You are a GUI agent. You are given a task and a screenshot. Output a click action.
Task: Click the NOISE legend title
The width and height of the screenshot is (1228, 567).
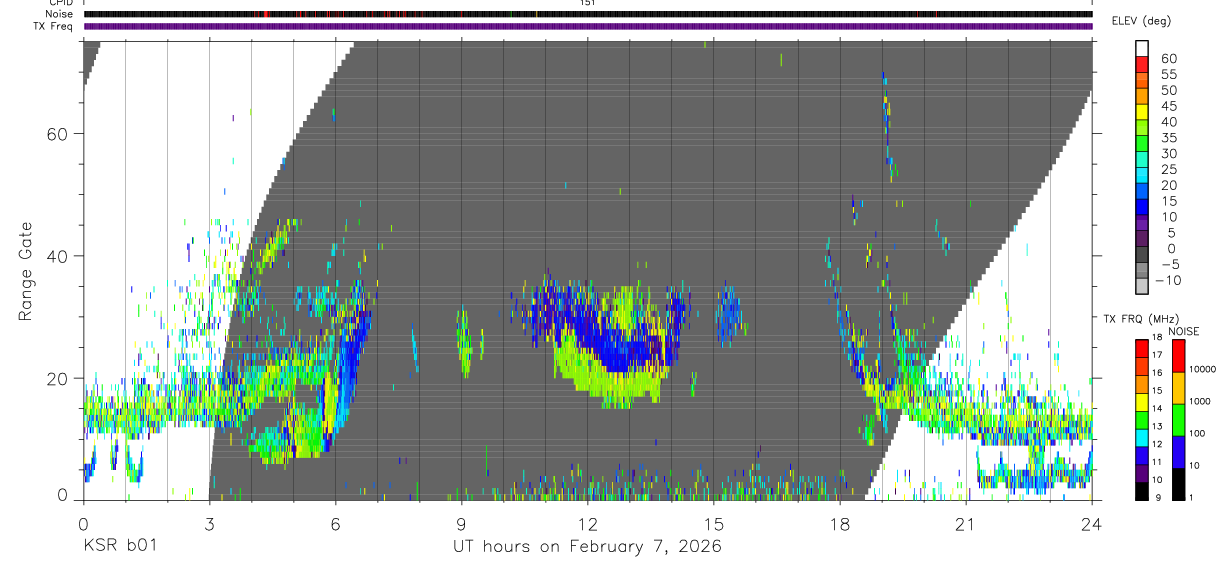(x=1184, y=331)
